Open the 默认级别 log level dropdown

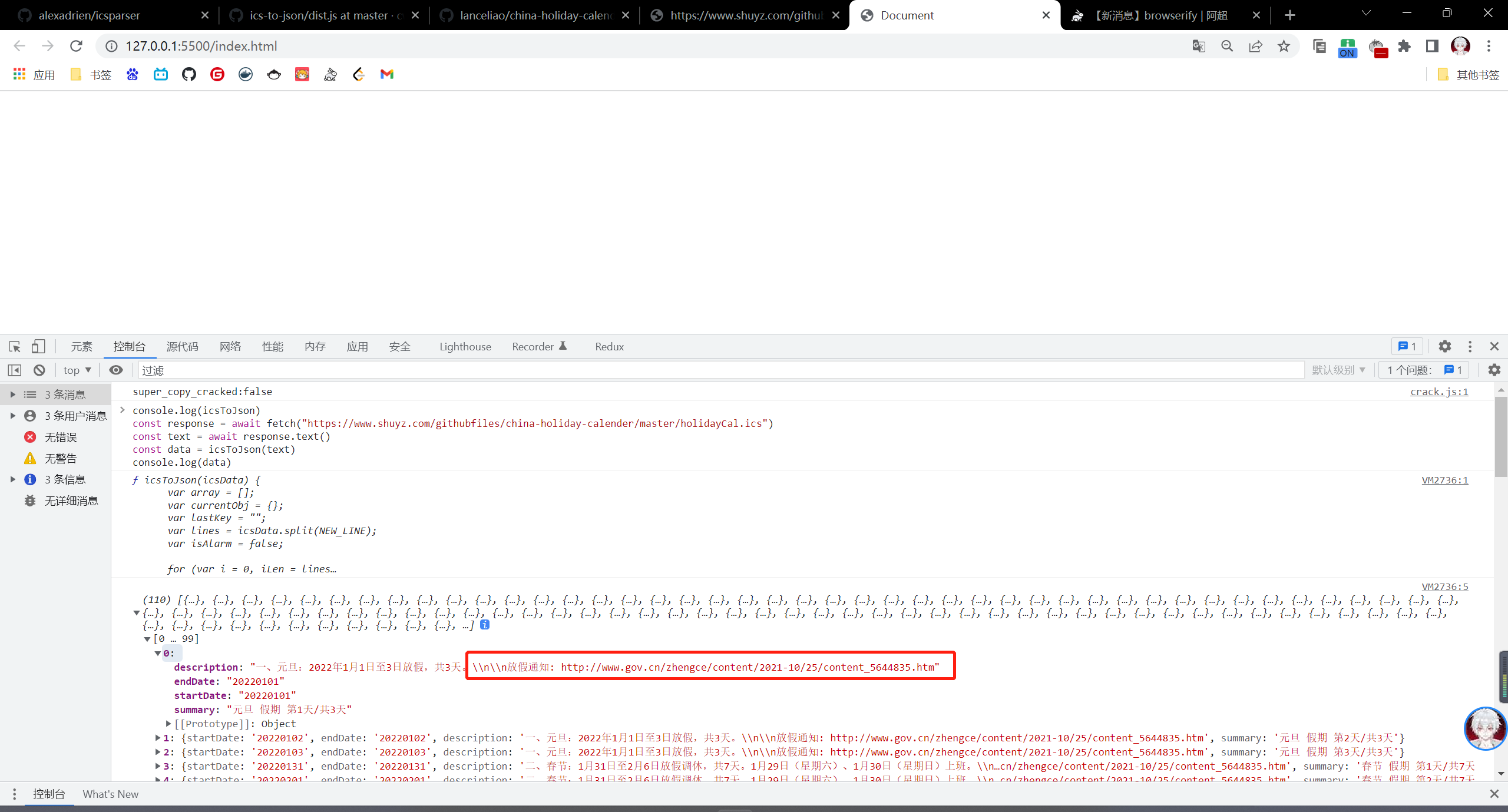[1338, 370]
